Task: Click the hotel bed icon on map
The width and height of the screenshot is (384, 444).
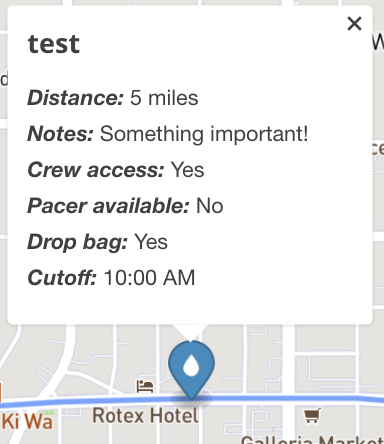Action: pyautogui.click(x=145, y=386)
